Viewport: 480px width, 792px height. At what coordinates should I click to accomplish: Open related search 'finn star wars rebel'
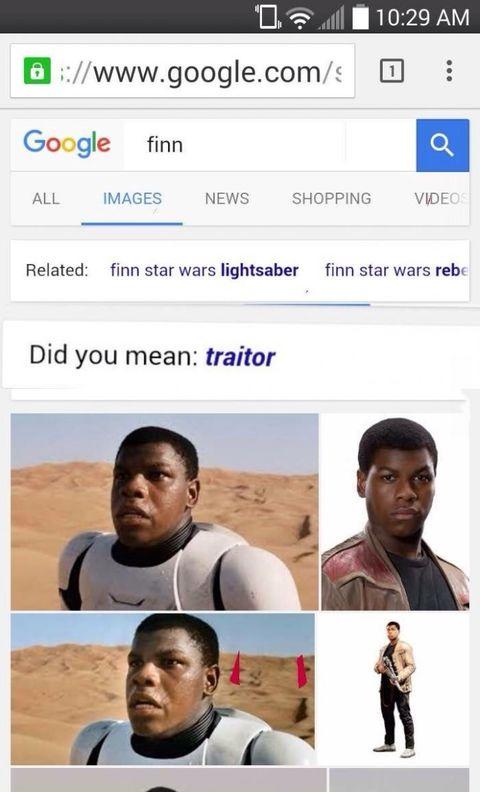pyautogui.click(x=397, y=270)
